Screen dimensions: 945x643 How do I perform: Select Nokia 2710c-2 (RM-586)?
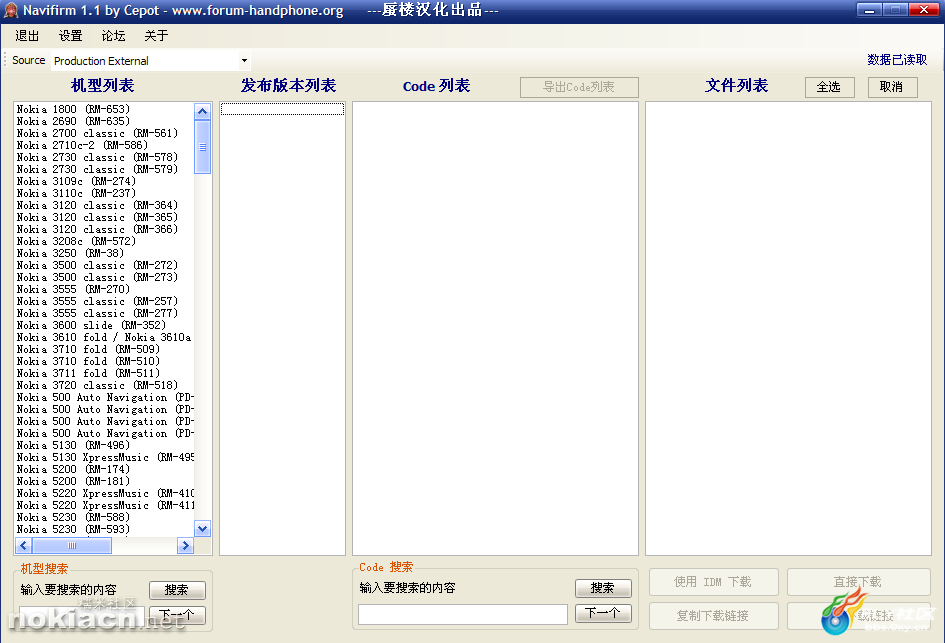(x=83, y=145)
